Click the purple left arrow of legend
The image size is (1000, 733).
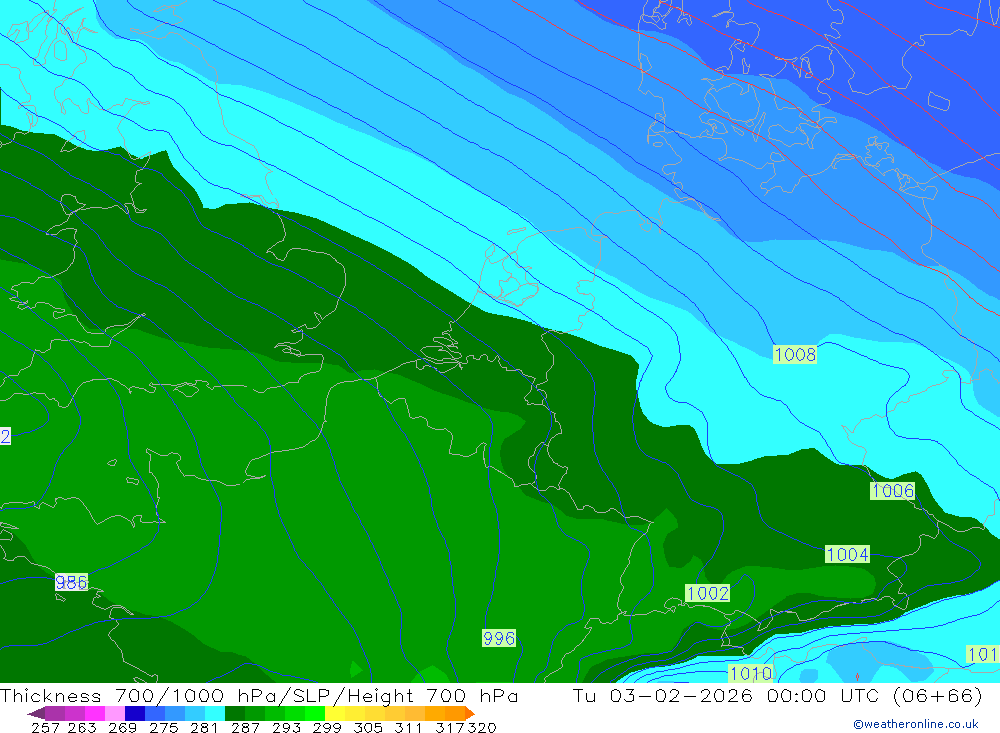click(x=36, y=713)
